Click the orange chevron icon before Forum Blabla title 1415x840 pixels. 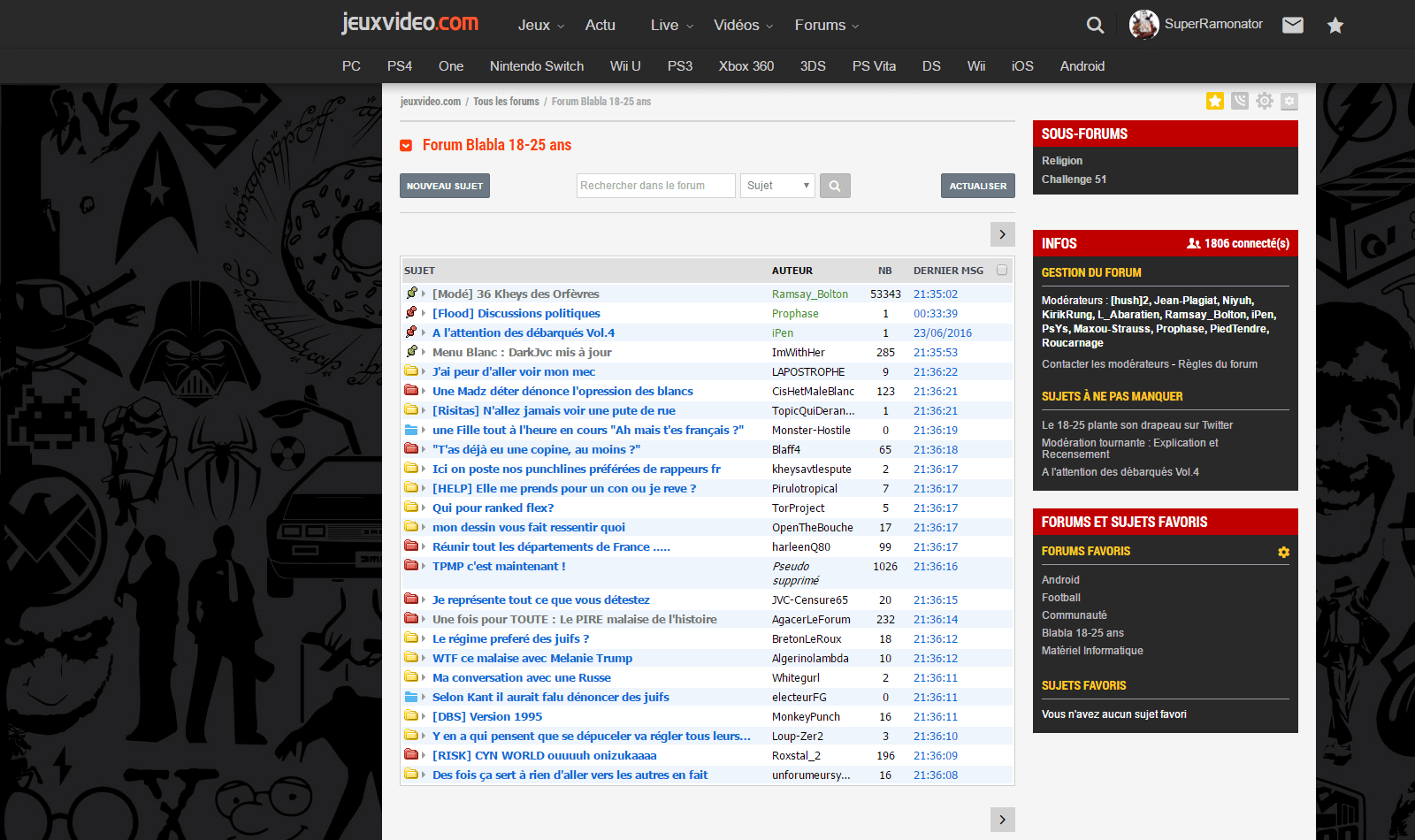click(406, 145)
